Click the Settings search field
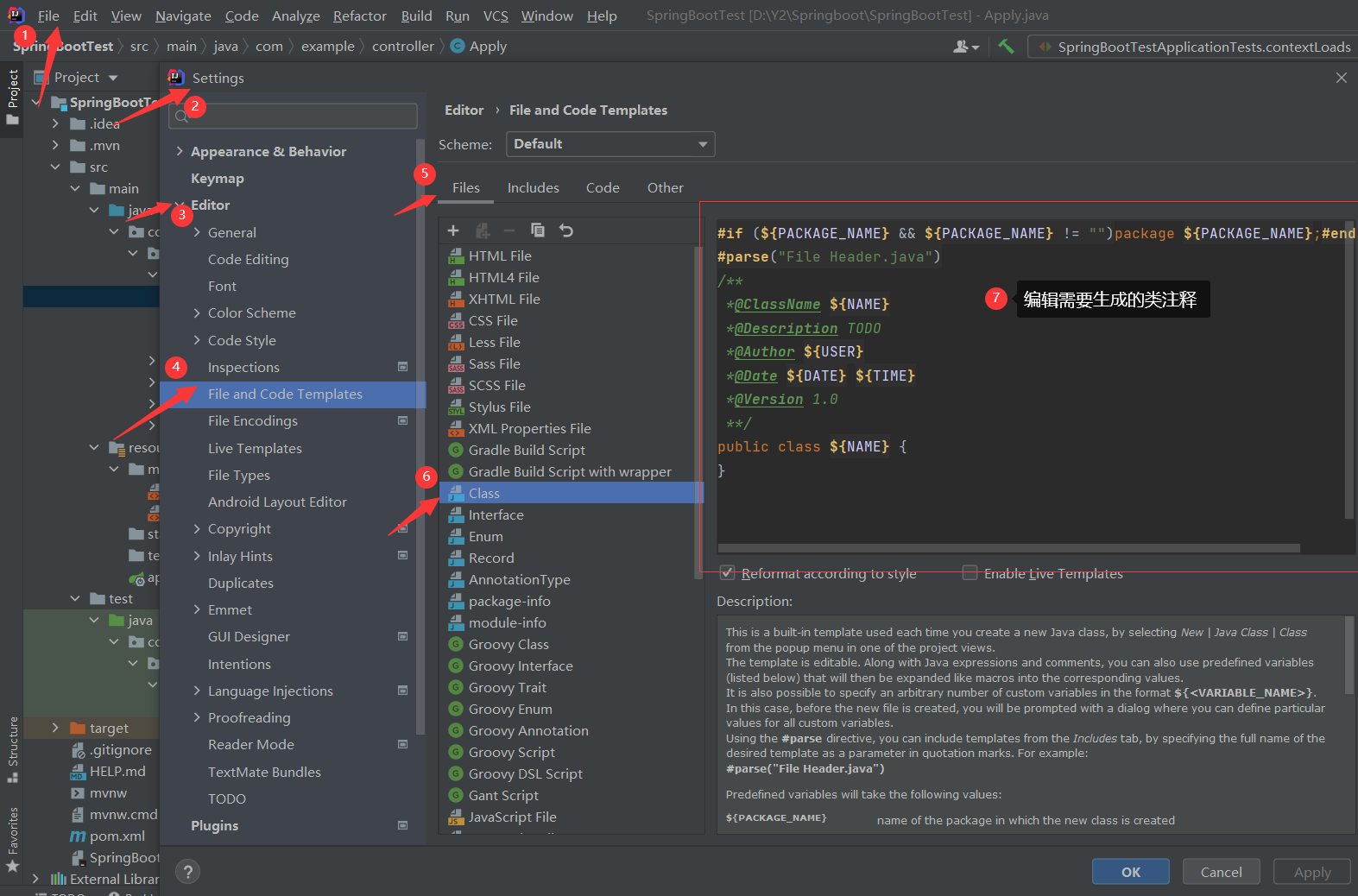 pos(293,116)
